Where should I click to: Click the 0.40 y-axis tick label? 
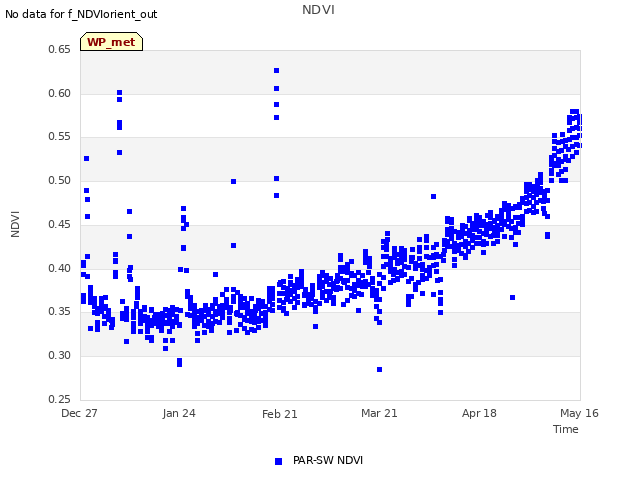pyautogui.click(x=60, y=269)
